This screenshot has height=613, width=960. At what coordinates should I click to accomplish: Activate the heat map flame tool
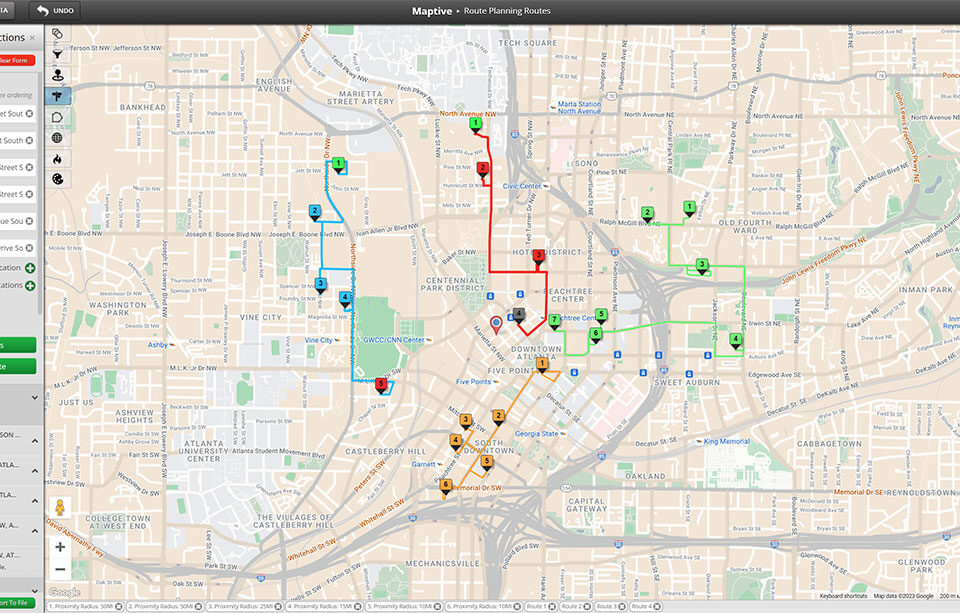tap(58, 158)
